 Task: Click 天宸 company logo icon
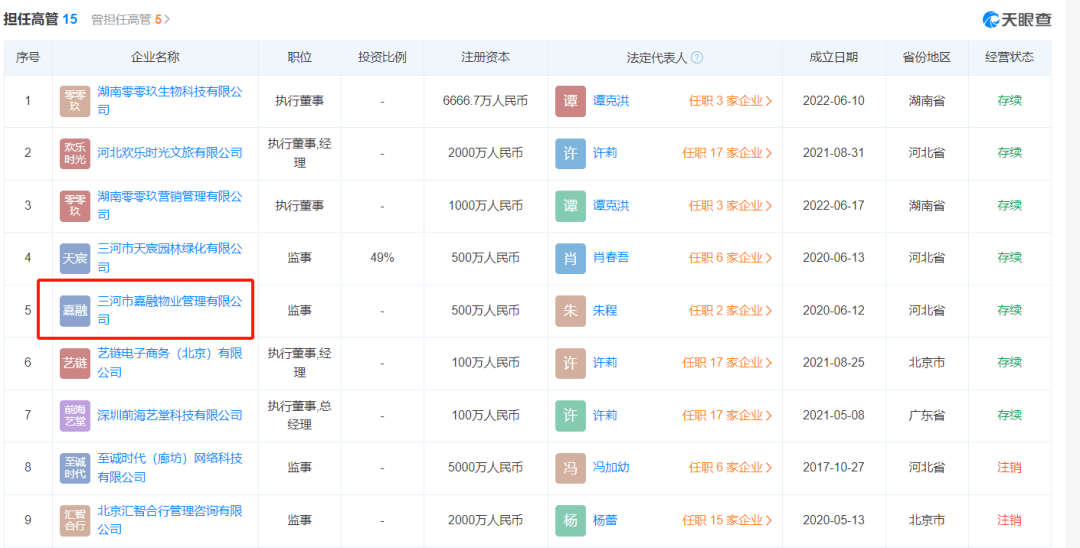75,258
